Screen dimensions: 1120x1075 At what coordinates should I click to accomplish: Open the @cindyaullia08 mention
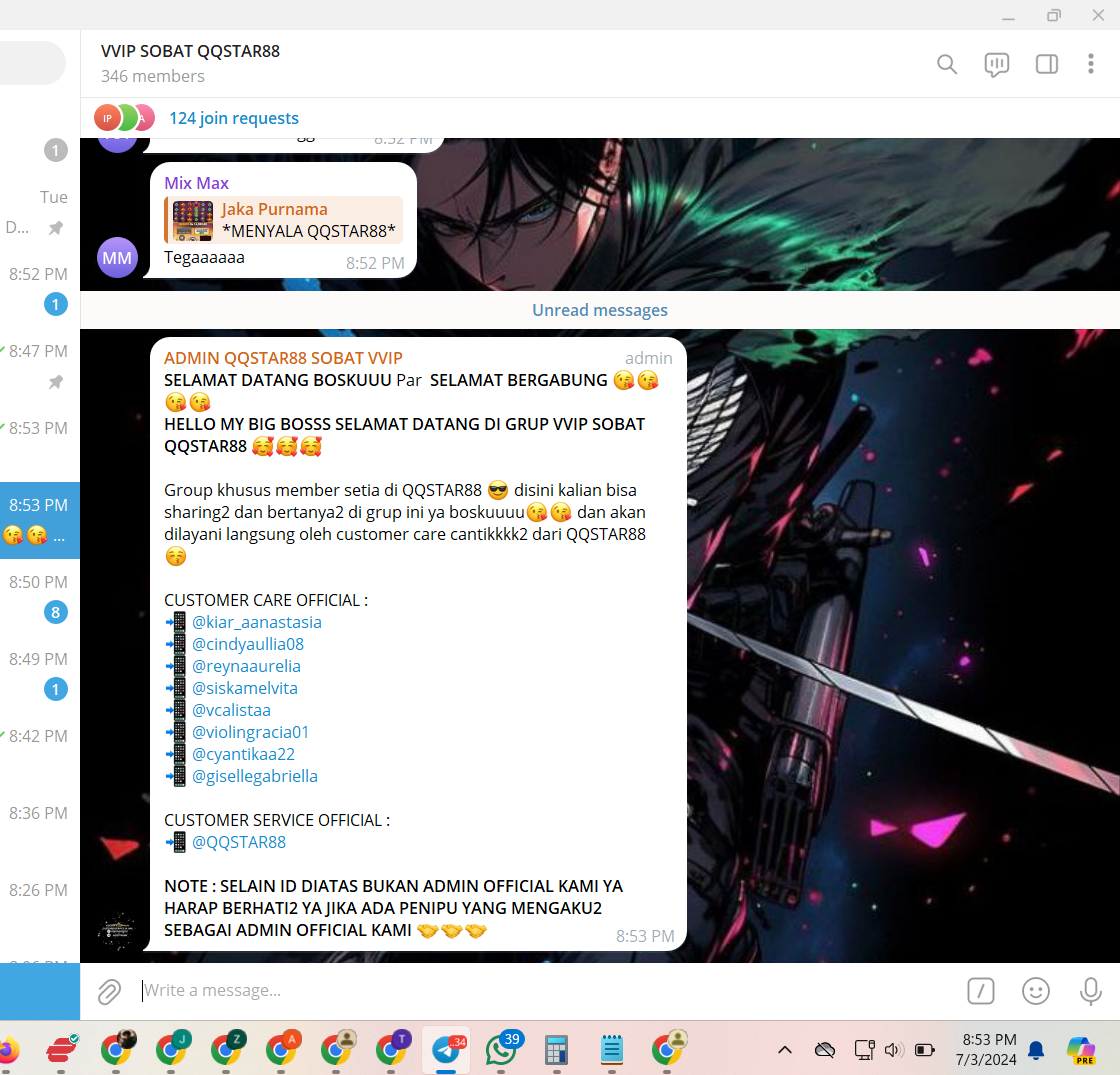(248, 644)
